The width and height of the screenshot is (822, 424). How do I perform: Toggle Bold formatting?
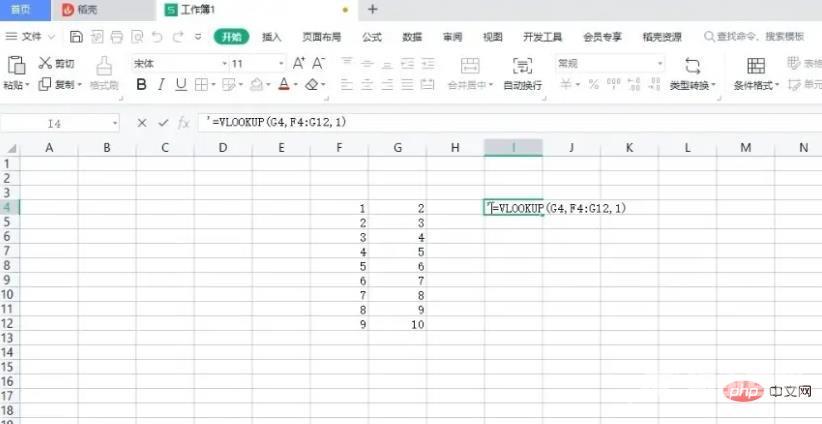(x=141, y=85)
